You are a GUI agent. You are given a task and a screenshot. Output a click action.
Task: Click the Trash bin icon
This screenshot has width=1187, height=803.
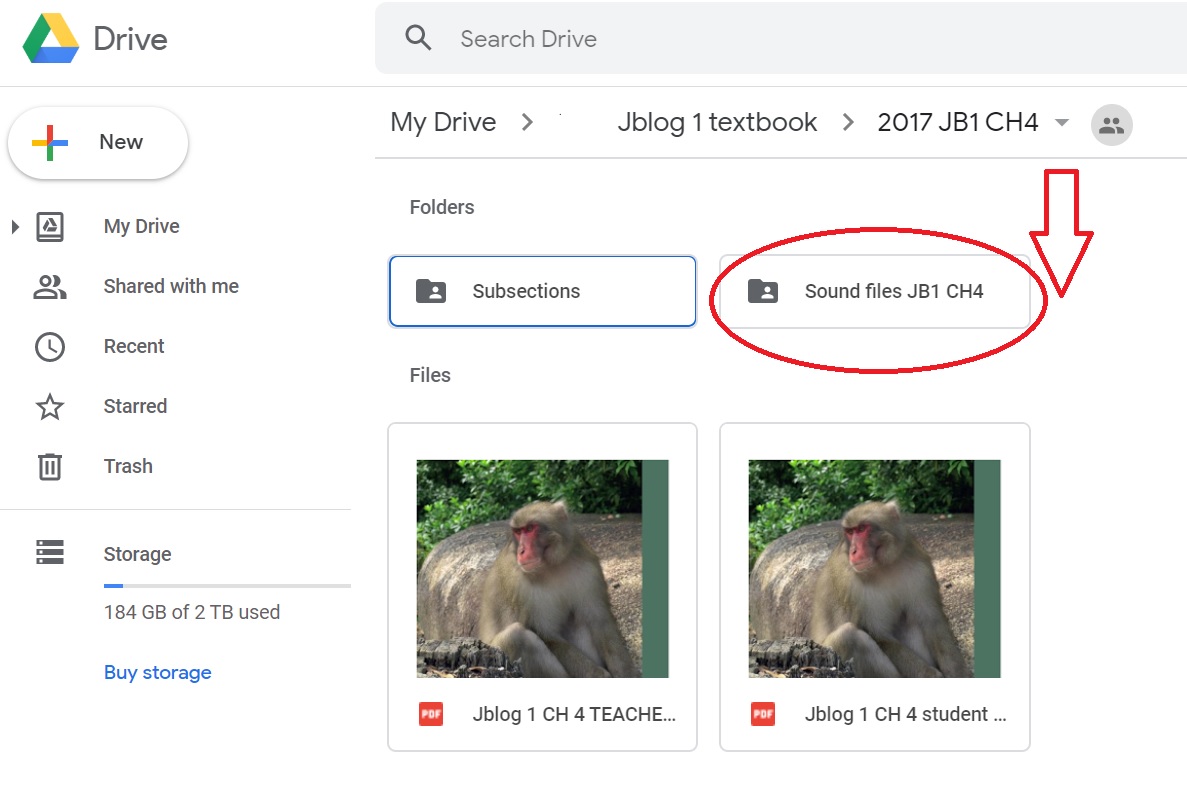(50, 466)
